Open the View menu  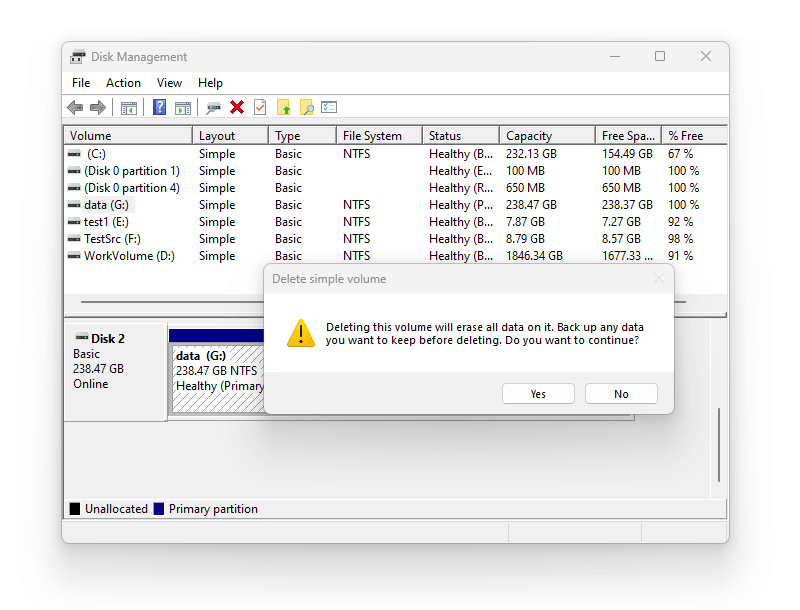coord(169,83)
